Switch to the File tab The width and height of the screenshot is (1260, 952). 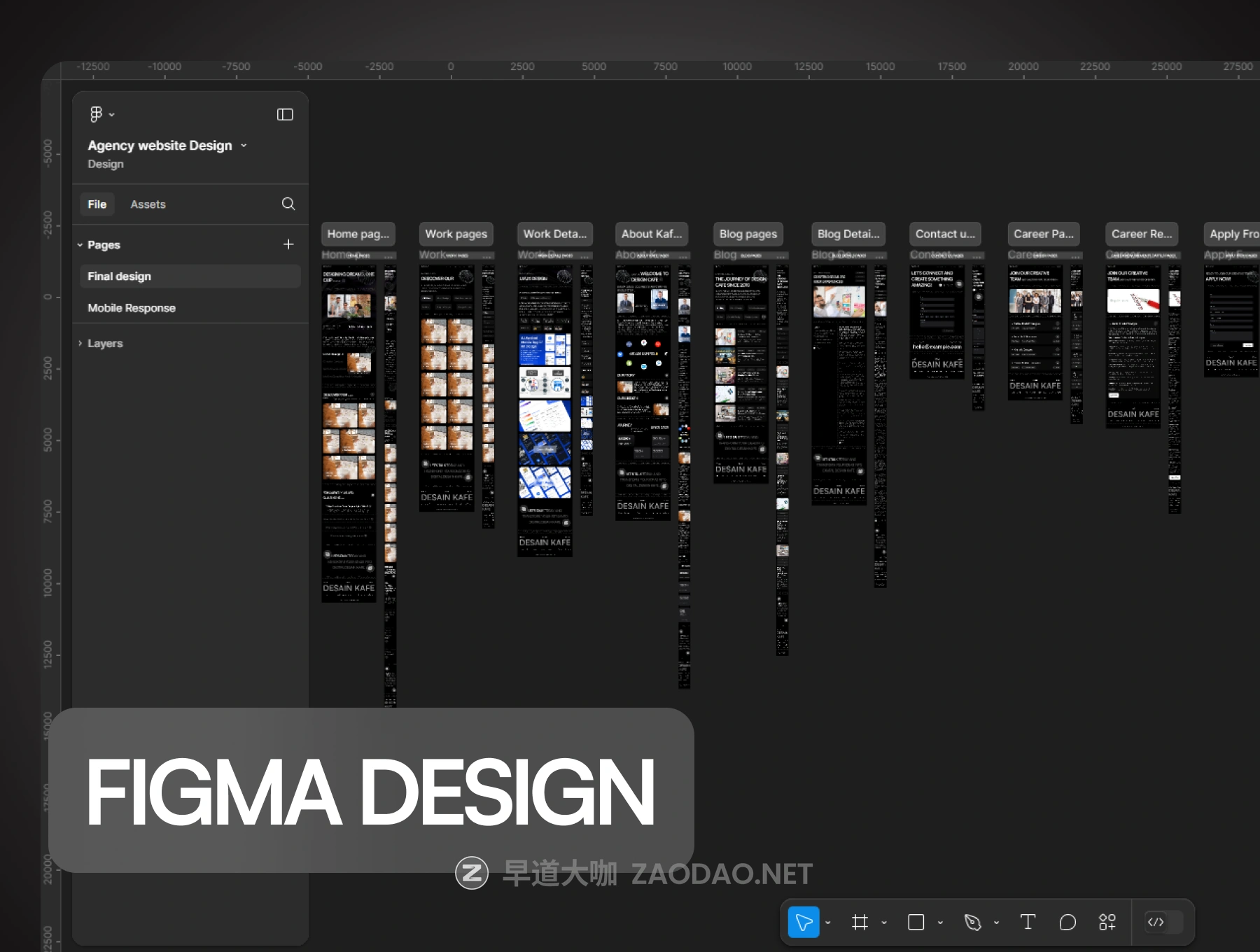pos(97,204)
